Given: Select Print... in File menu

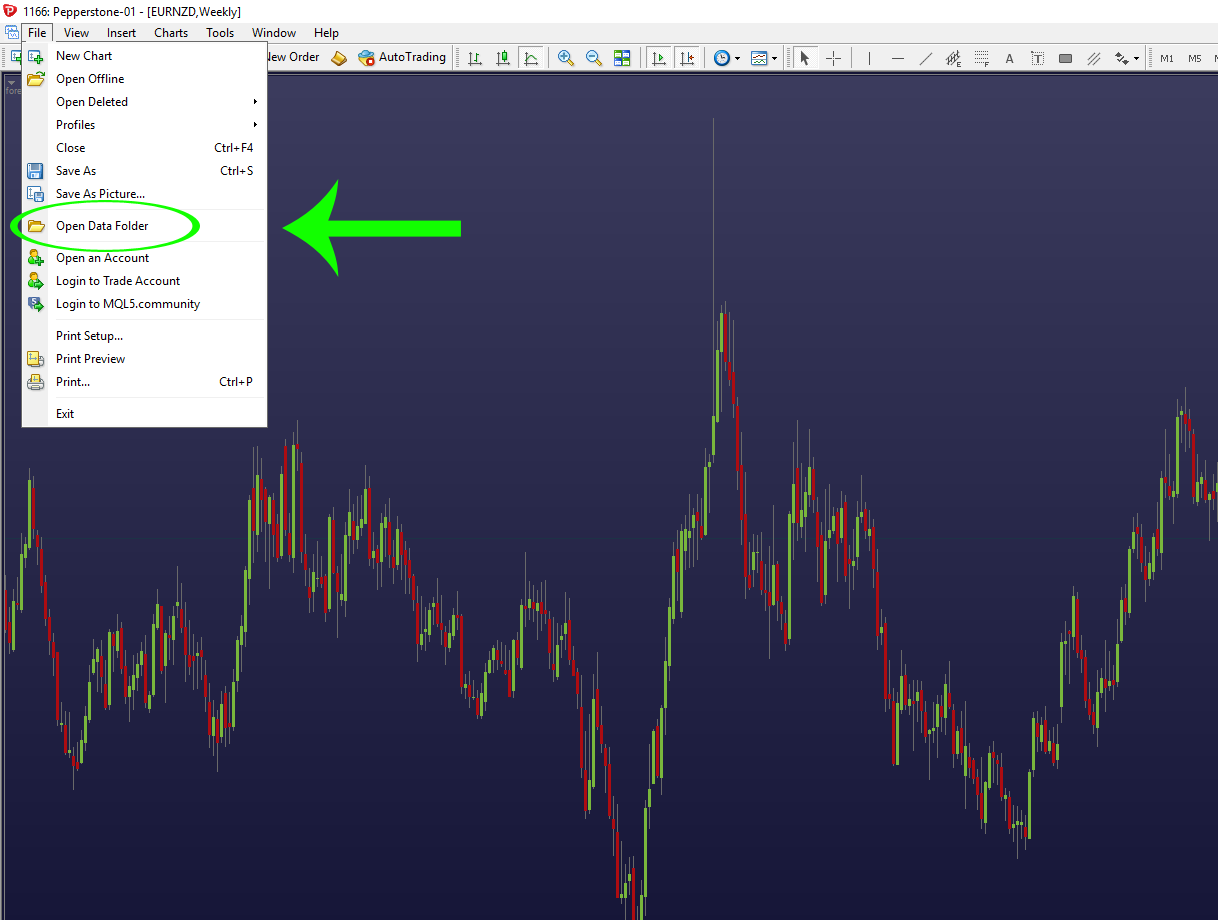Looking at the screenshot, I should coord(145,382).
